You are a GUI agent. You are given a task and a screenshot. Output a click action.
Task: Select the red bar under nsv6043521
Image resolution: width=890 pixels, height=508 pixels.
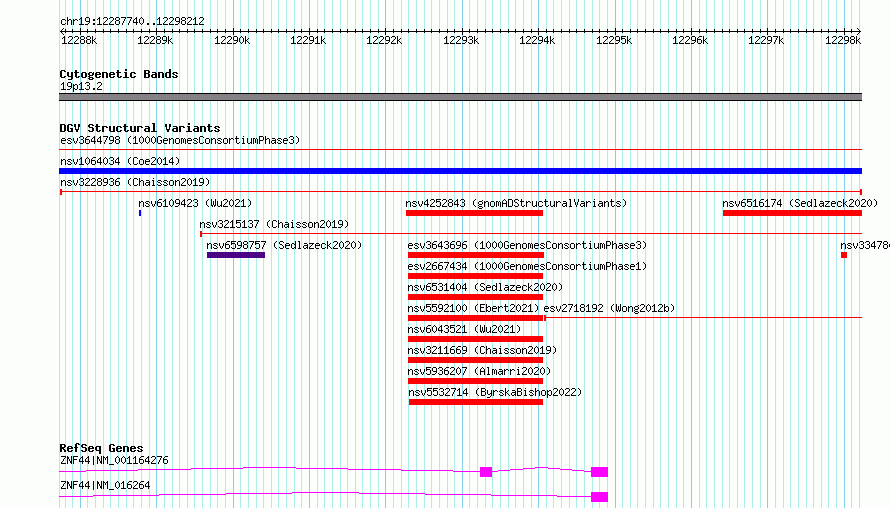[476, 339]
